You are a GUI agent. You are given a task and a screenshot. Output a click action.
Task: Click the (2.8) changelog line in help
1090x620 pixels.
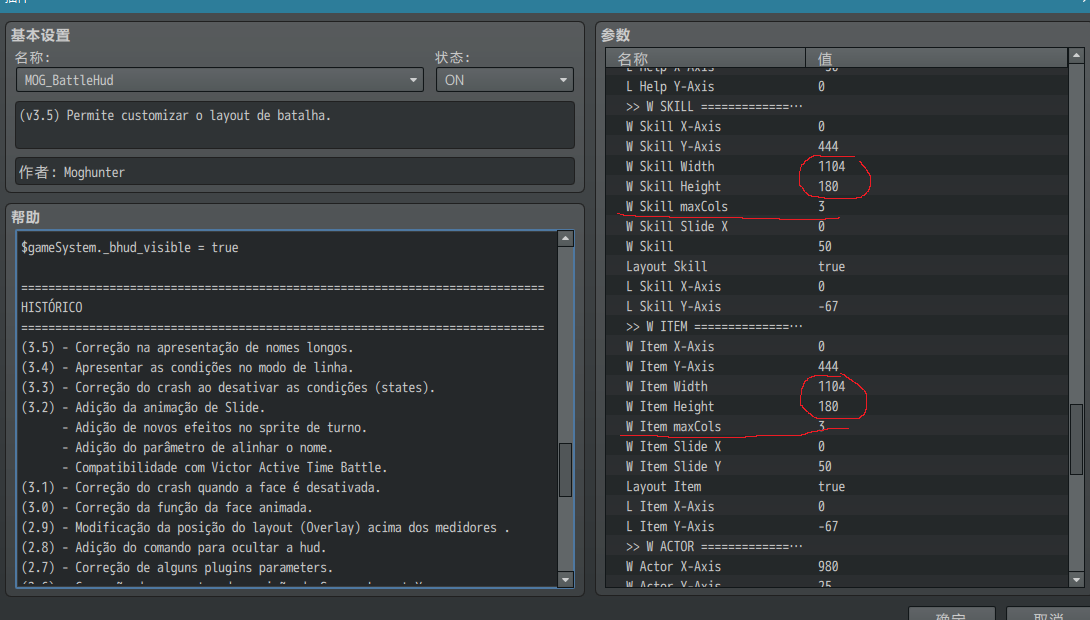(x=174, y=548)
